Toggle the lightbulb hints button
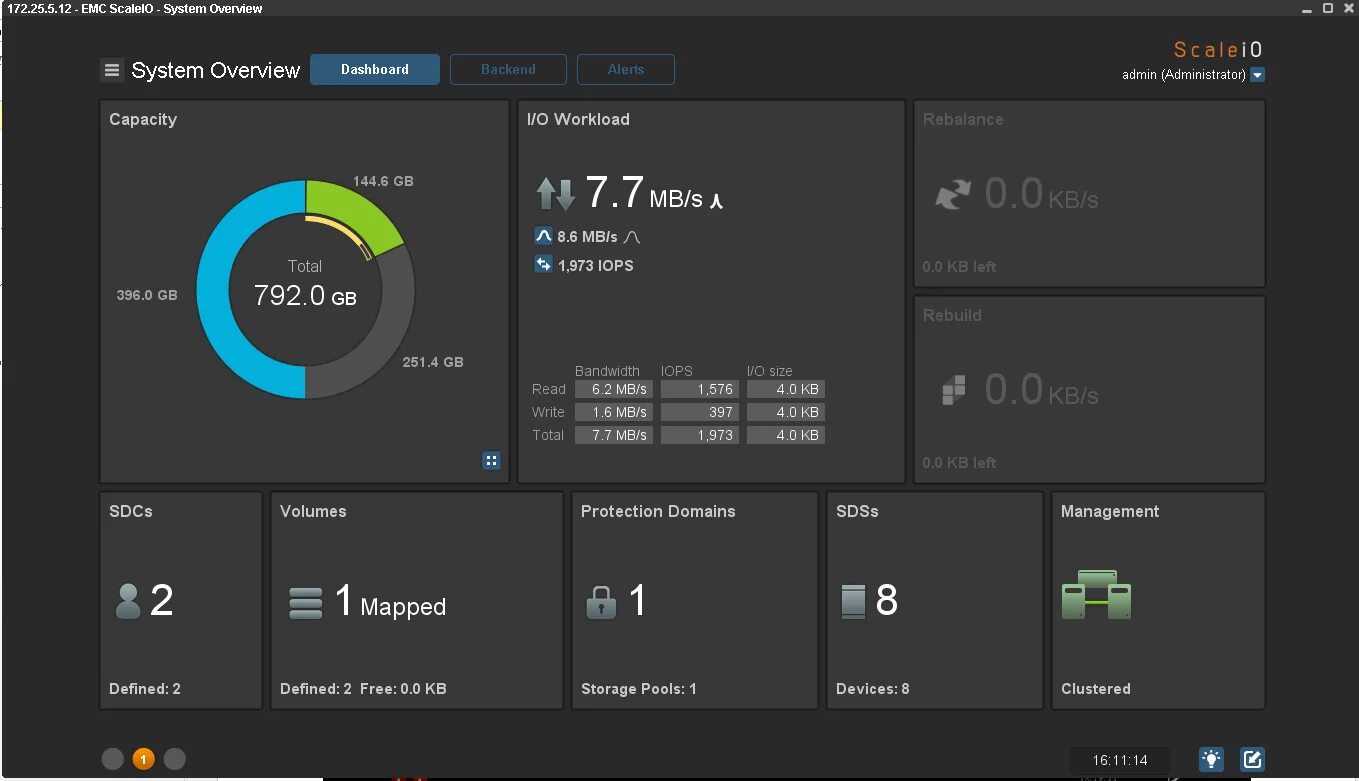The image size is (1359, 781). tap(1211, 759)
